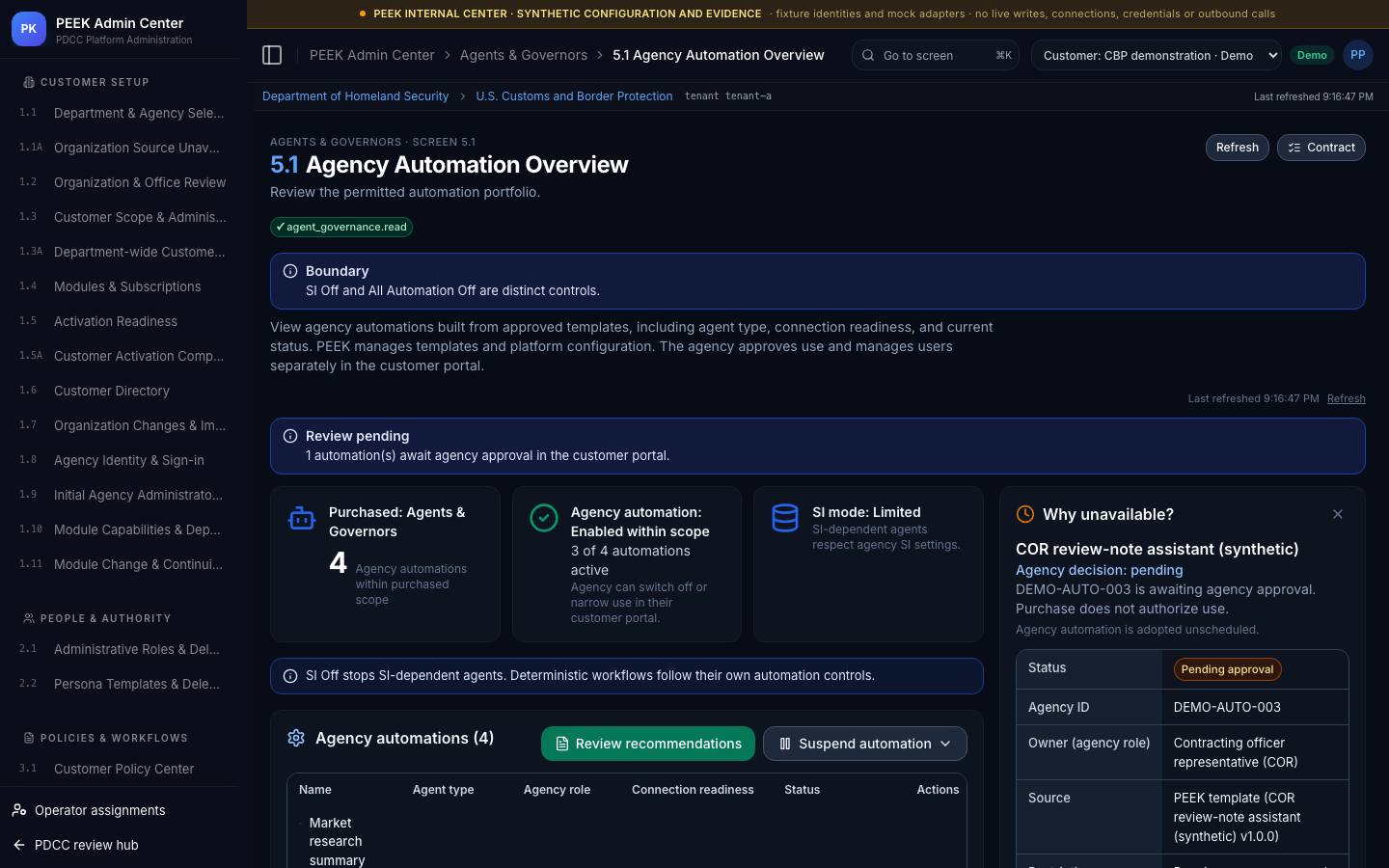1389x868 pixels.
Task: Go to PEEK Admin Center breadcrumb
Action: pos(372,55)
